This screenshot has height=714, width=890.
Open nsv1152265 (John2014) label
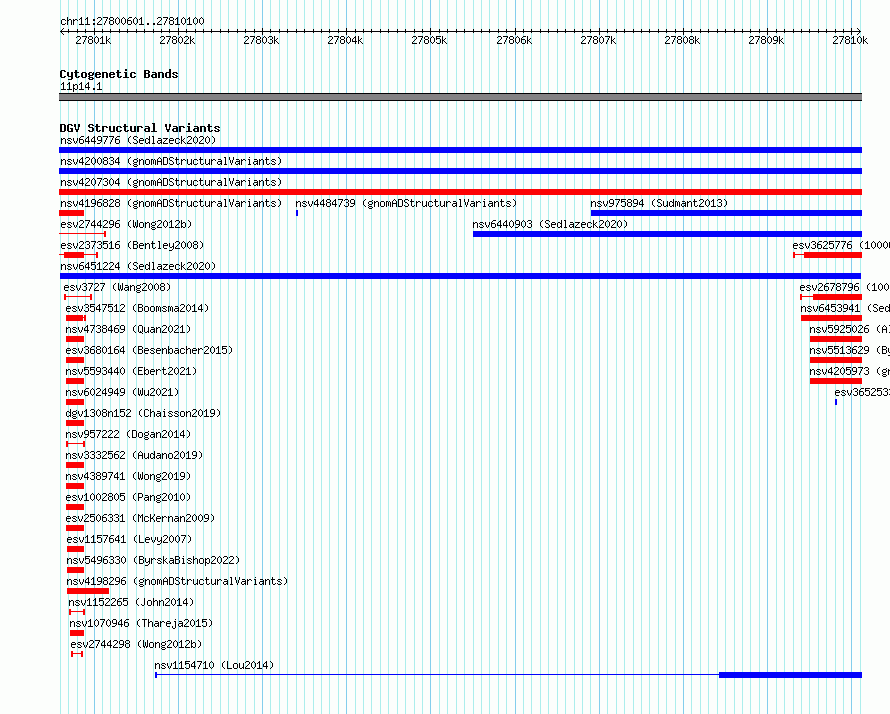click(x=131, y=602)
